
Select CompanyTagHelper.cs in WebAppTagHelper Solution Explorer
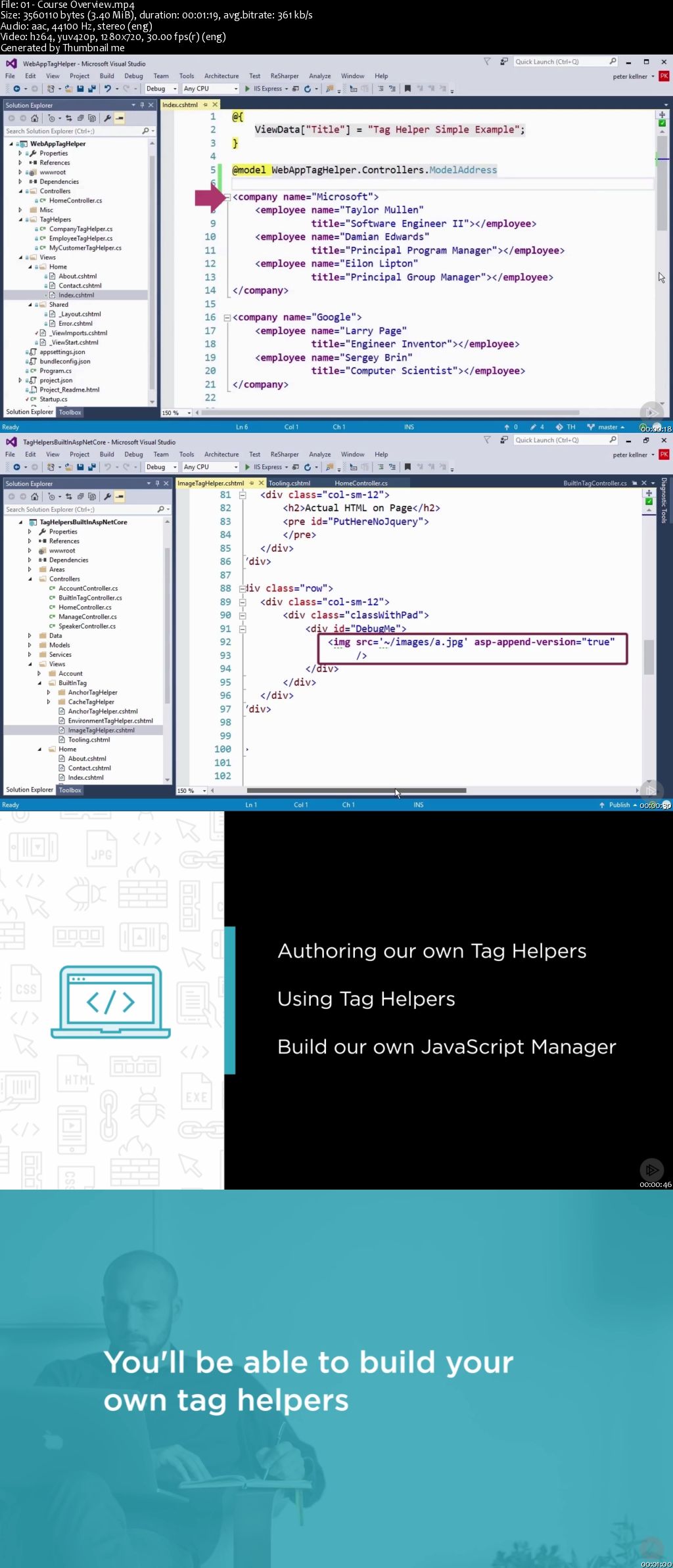(81, 229)
